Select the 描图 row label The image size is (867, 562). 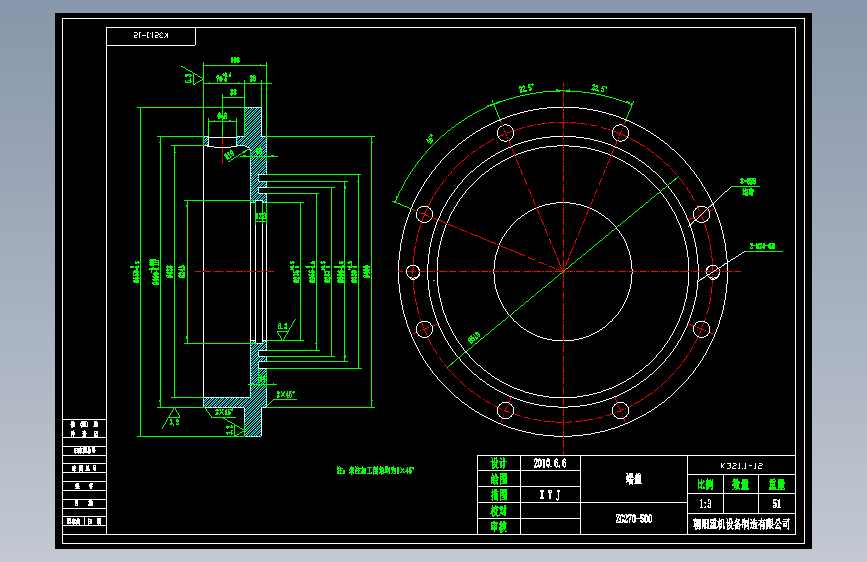498,495
